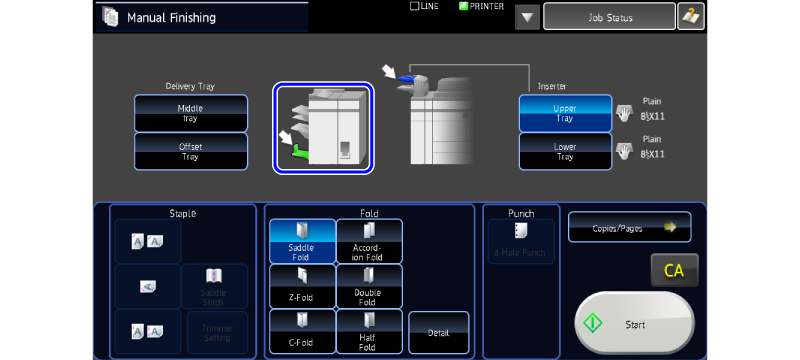
Task: Tap the green Start button
Action: click(635, 324)
